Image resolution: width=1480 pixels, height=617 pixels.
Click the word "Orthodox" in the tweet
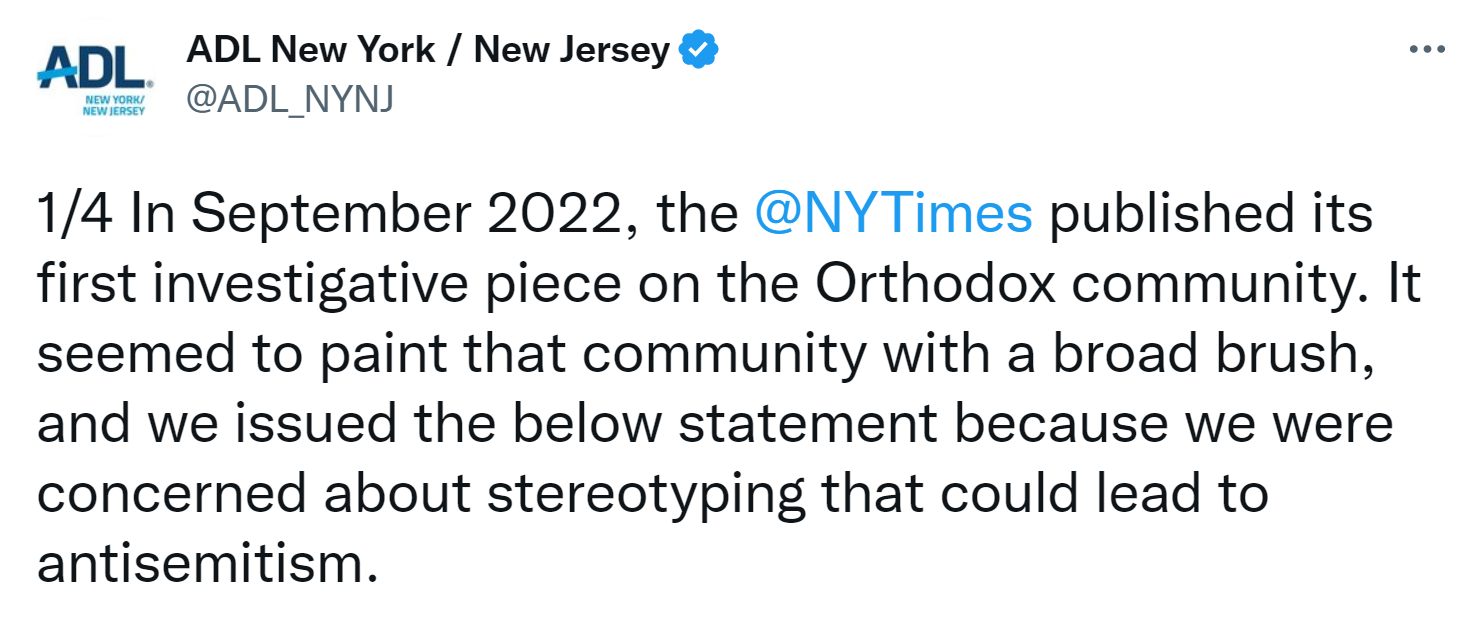pos(935,285)
